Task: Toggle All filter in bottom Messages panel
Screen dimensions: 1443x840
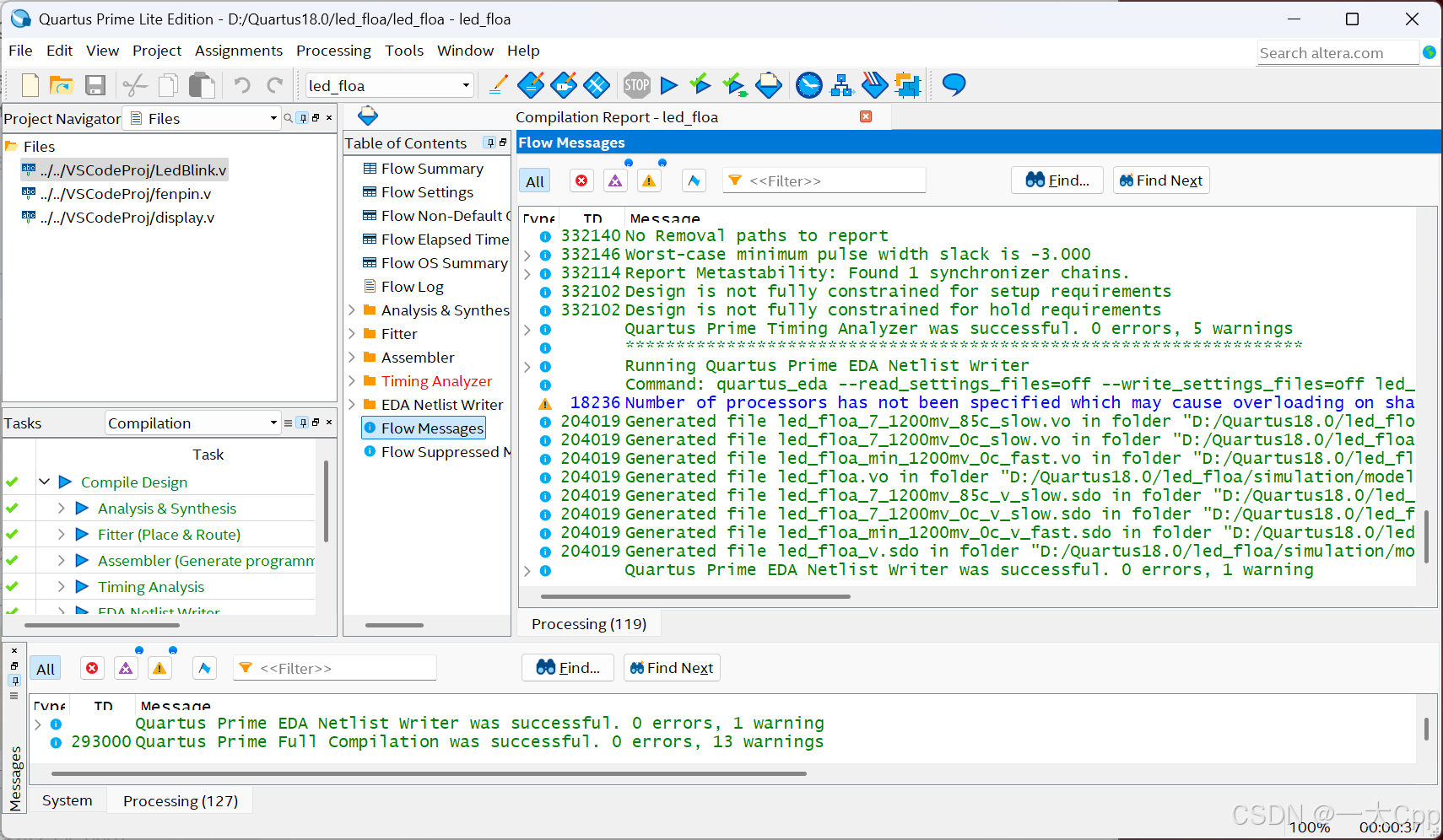Action: (46, 669)
